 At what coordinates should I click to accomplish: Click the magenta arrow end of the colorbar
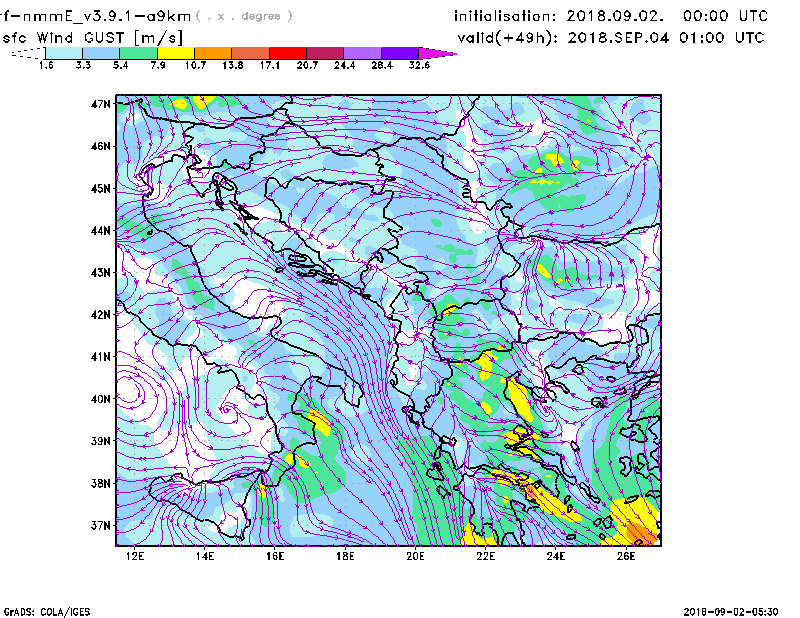(x=436, y=53)
